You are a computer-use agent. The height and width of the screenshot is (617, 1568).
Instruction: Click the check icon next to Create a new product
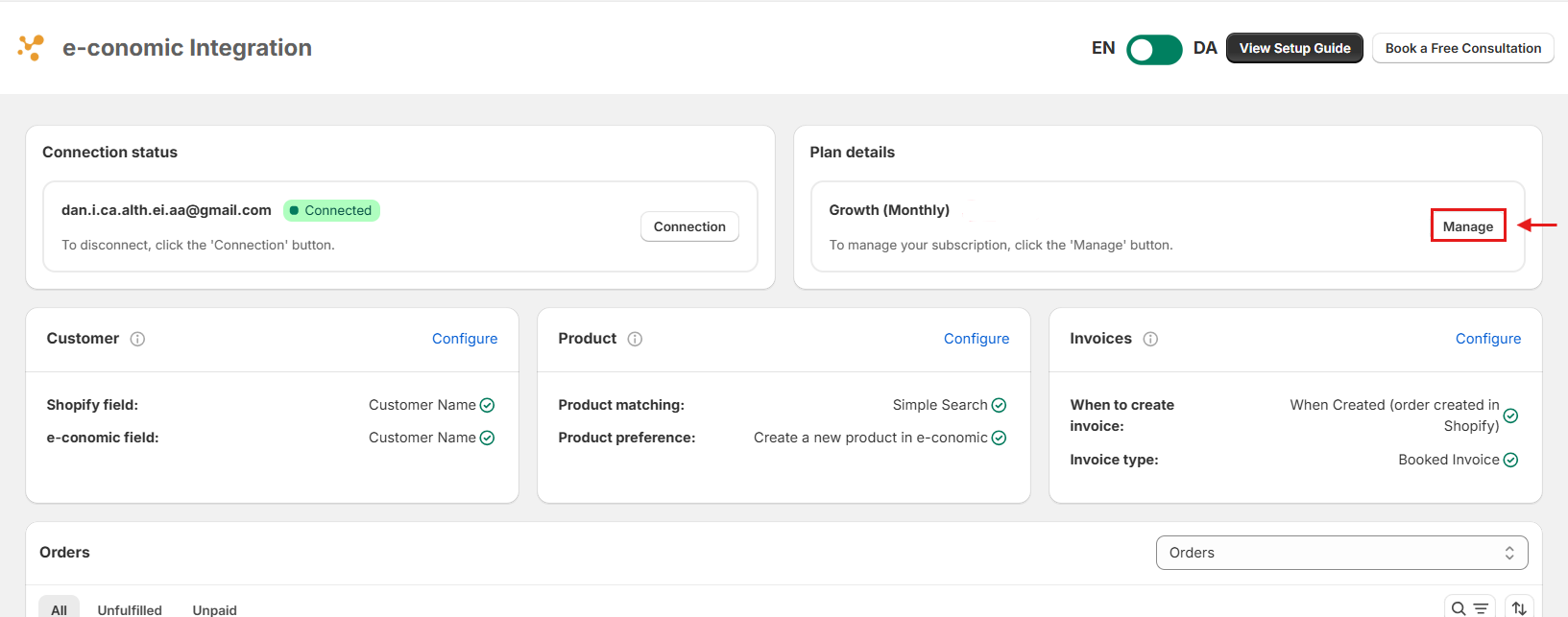999,438
